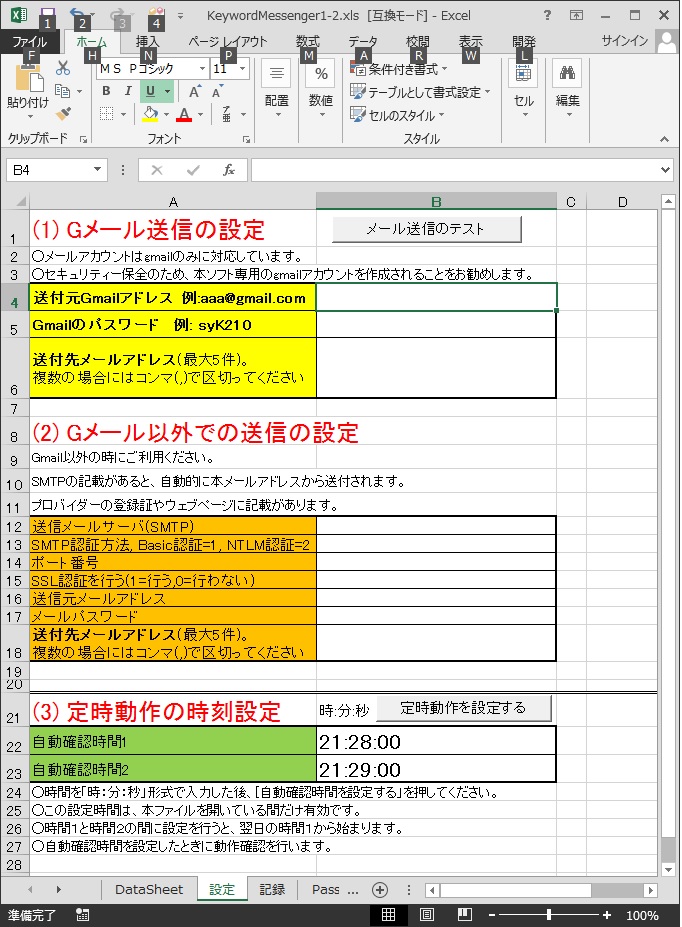Select the 21:28:00 time cell

pos(436,741)
